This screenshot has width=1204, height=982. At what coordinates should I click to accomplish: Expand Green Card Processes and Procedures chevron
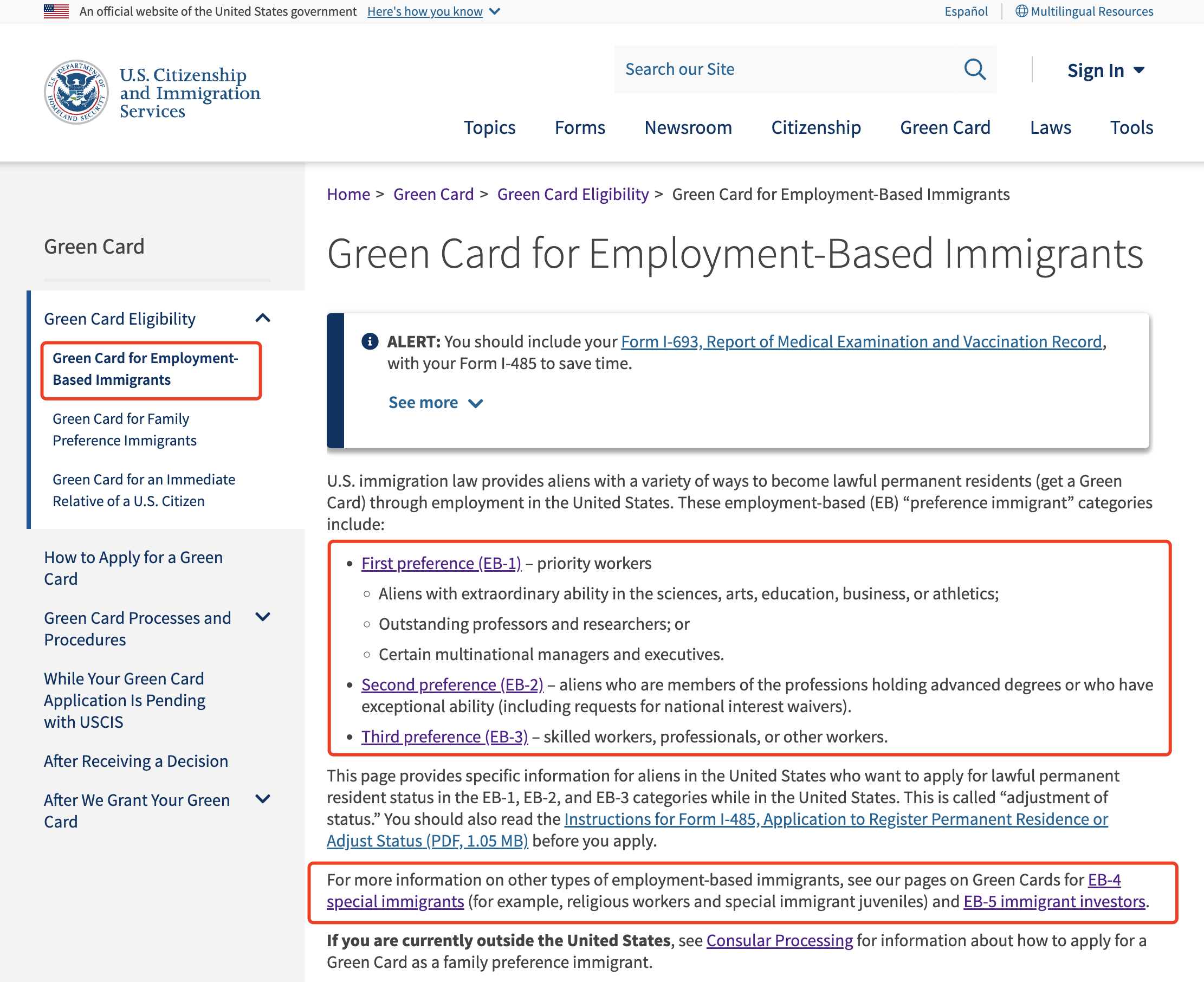click(x=263, y=617)
